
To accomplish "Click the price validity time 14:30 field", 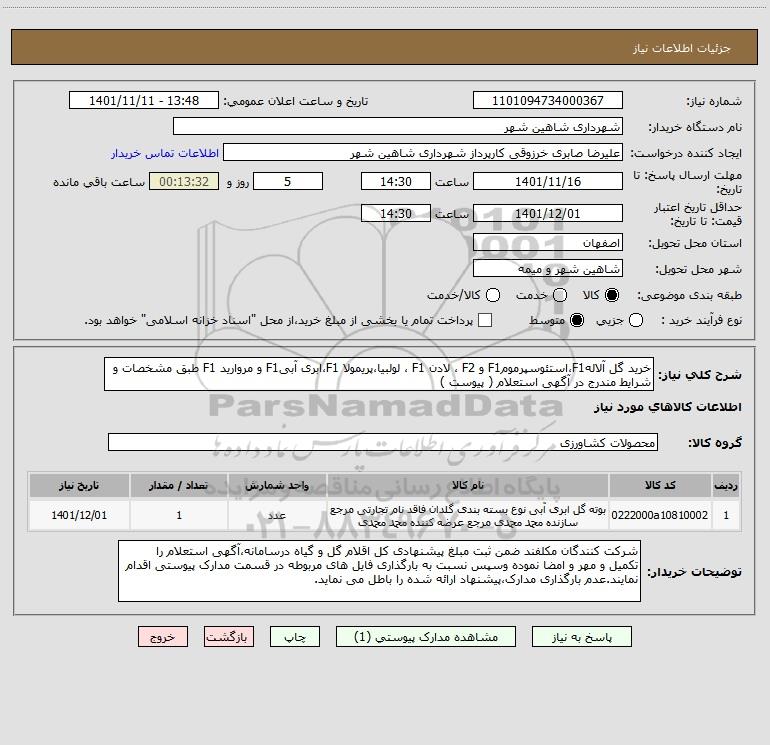I will pyautogui.click(x=396, y=213).
